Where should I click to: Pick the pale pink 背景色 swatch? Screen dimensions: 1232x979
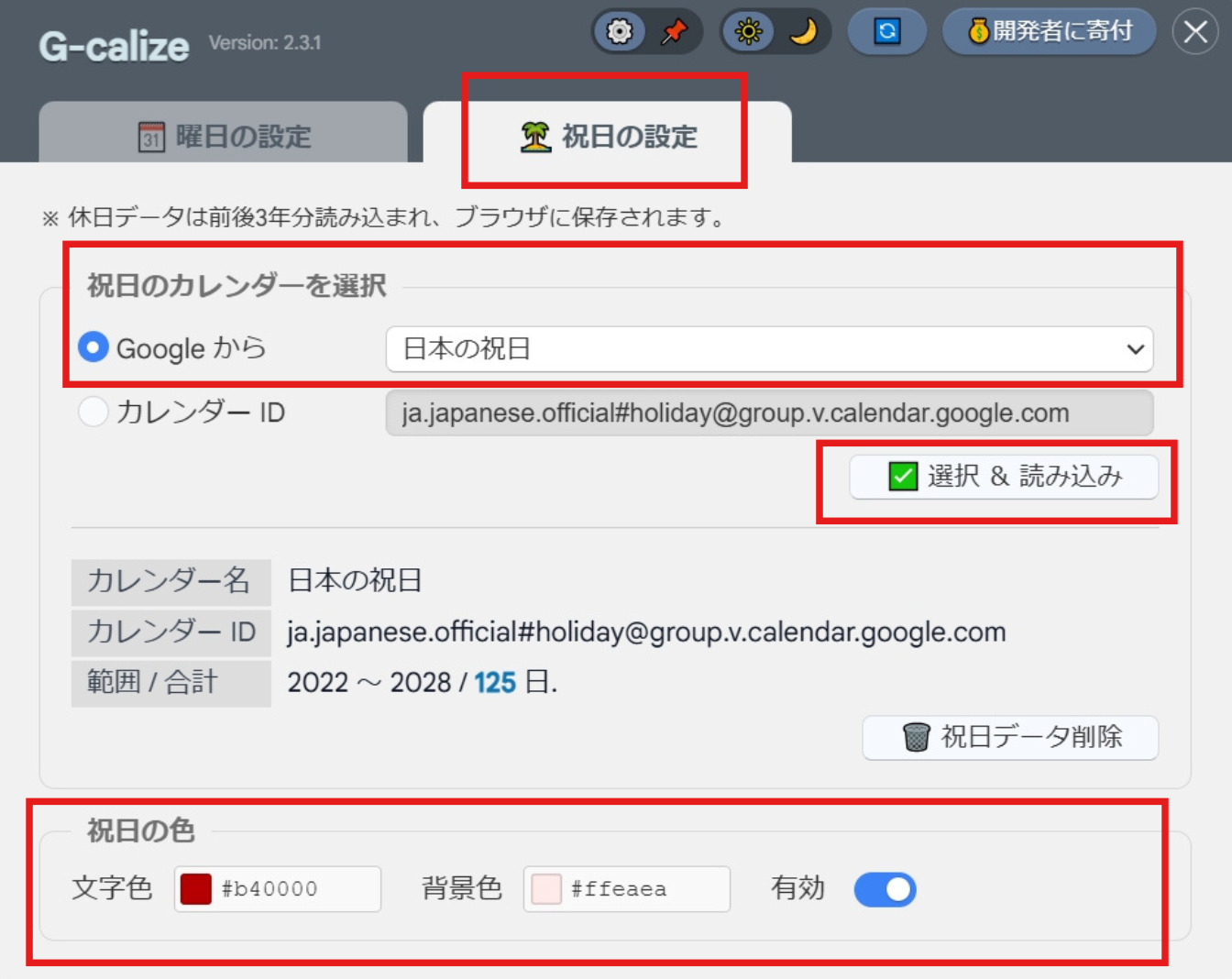pyautogui.click(x=546, y=889)
